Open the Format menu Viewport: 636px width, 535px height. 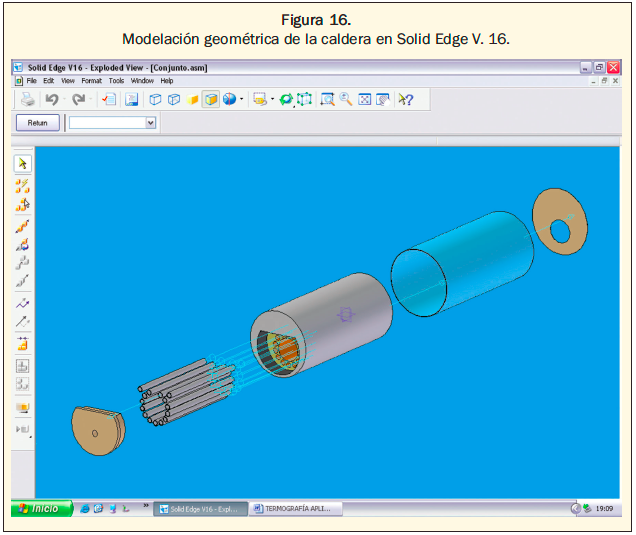click(x=91, y=80)
